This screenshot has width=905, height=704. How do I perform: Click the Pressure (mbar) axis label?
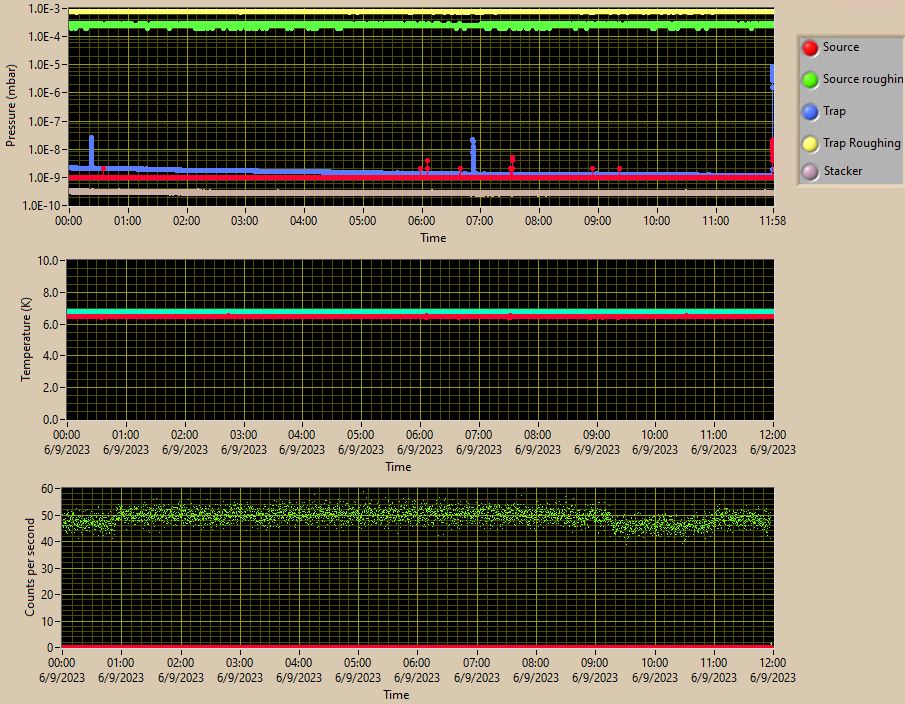tap(12, 104)
